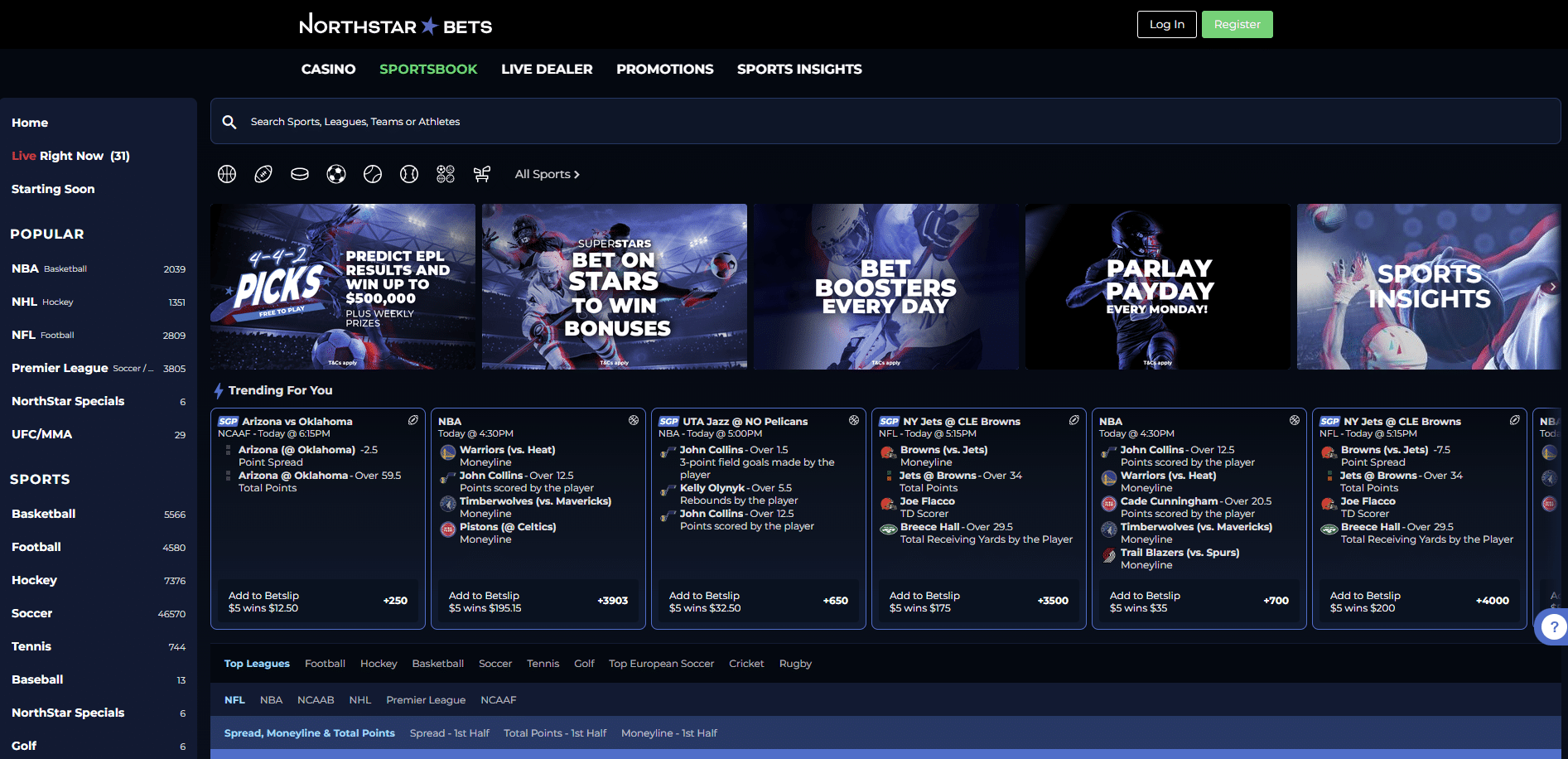Screen dimensions: 1568x759
Task: Open the Live Dealer section
Action: 547,70
